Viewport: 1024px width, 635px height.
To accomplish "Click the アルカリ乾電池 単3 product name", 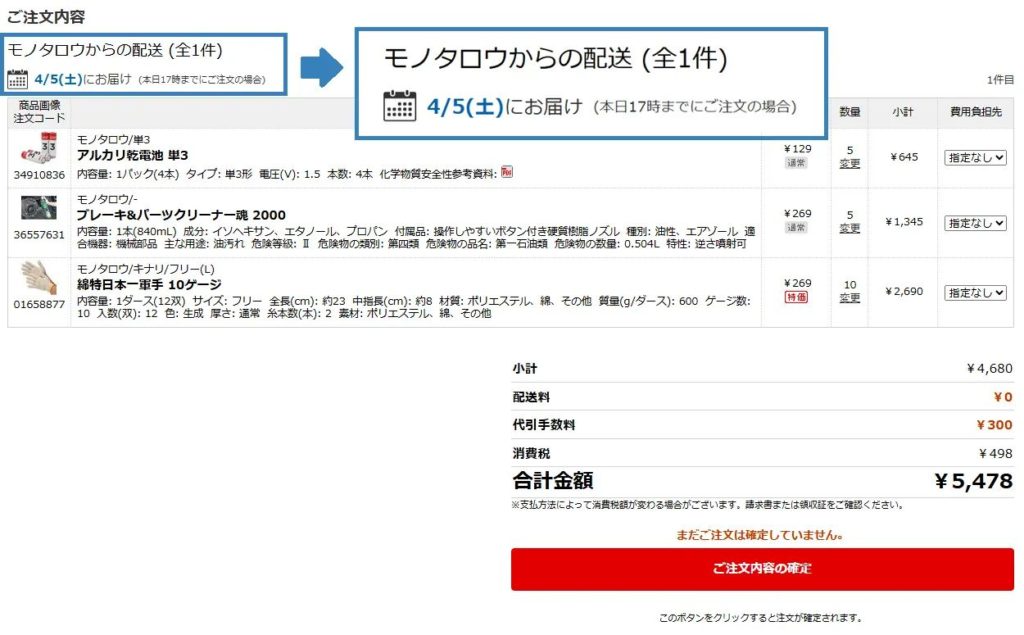I will pos(133,155).
